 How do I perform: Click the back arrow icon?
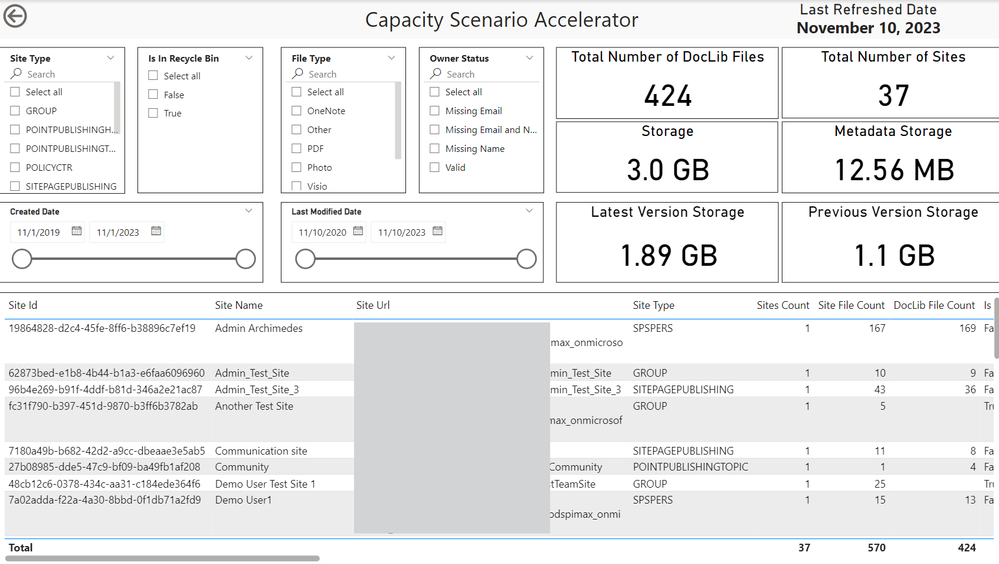(15, 16)
